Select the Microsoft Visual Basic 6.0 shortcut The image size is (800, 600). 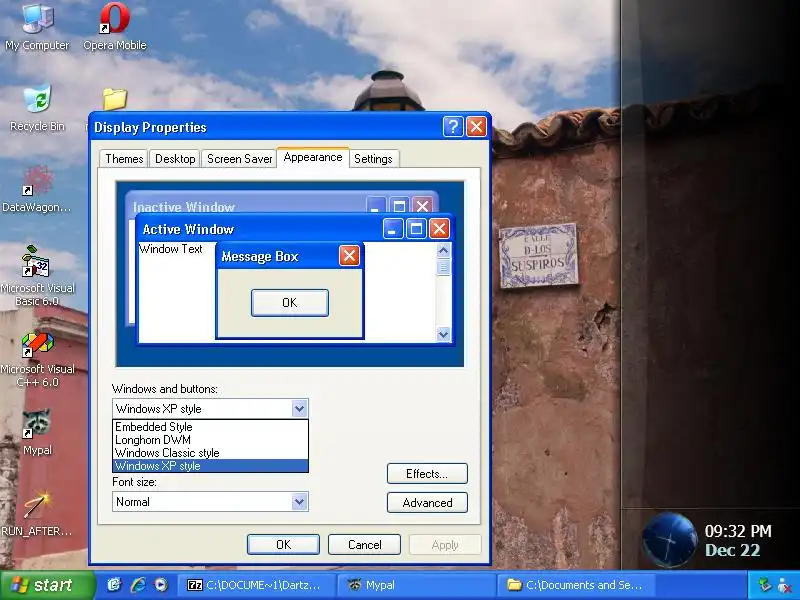click(37, 276)
